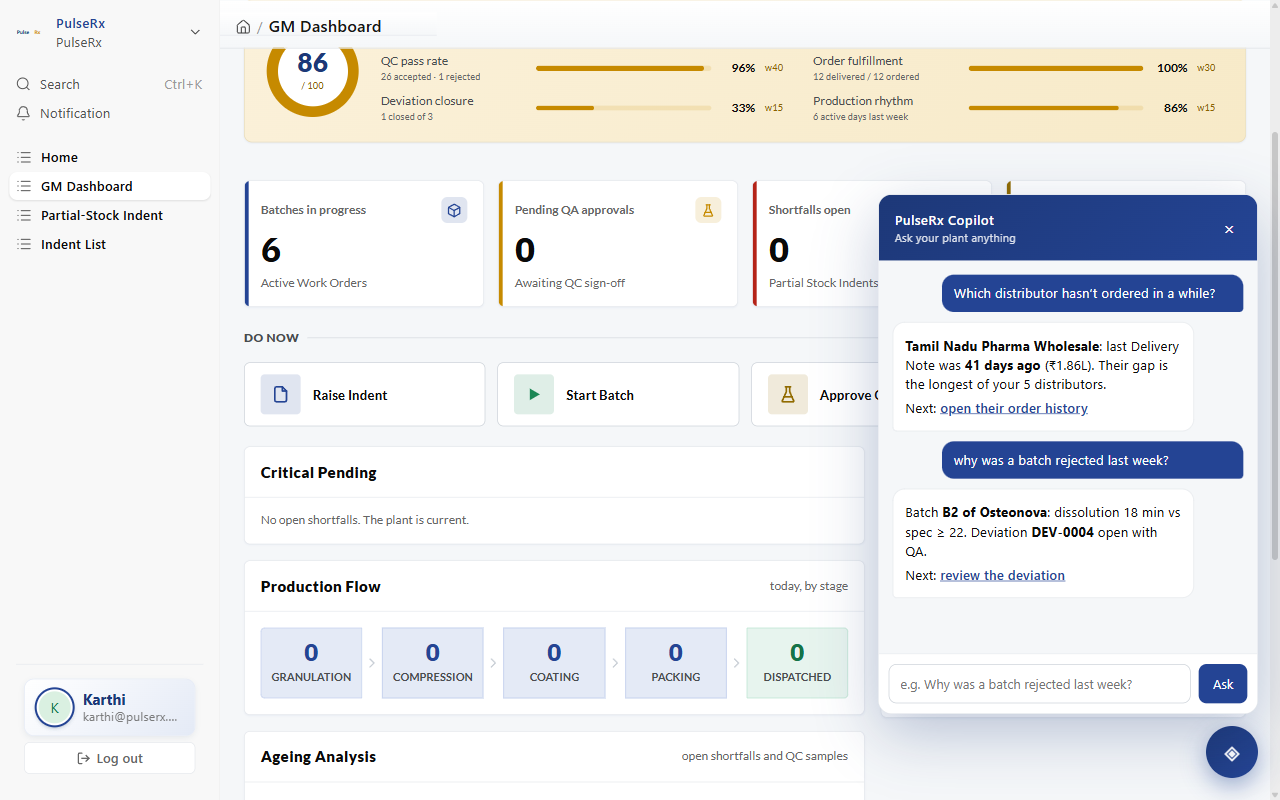Viewport: 1280px width, 800px height.
Task: Go to Home in the sidebar
Action: click(110, 158)
